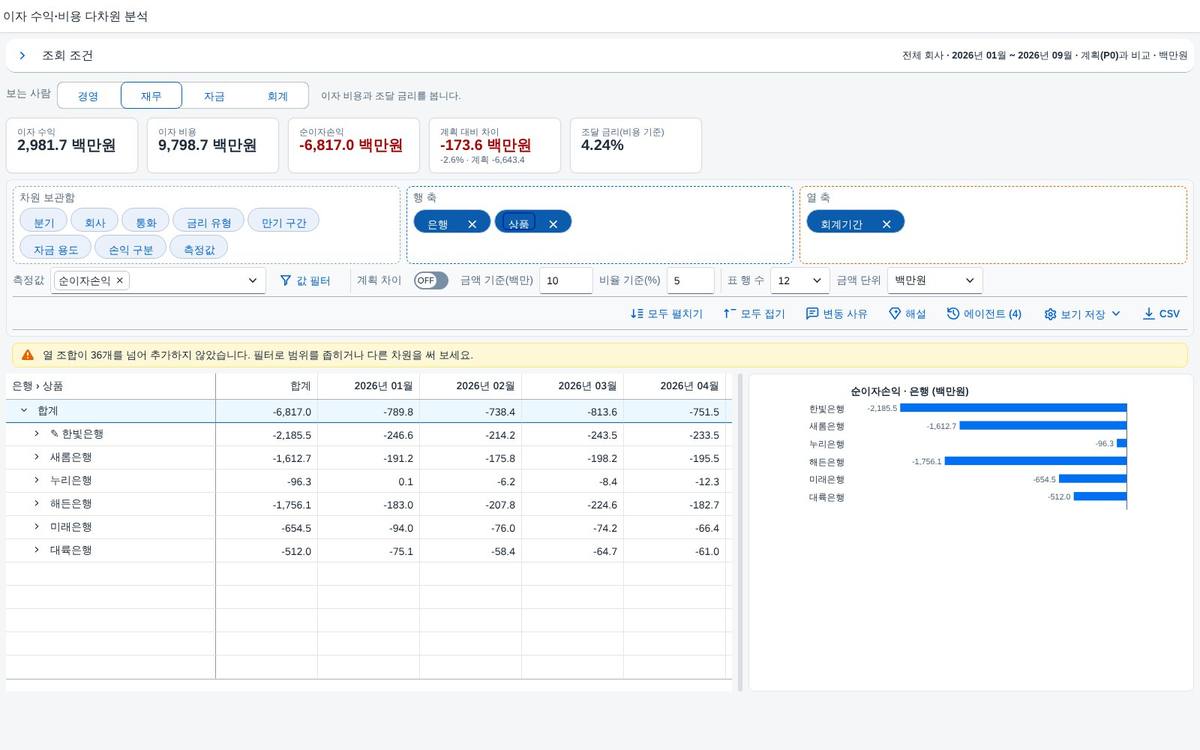
Task: Open the 금액 단위 dropdown
Action: [935, 281]
